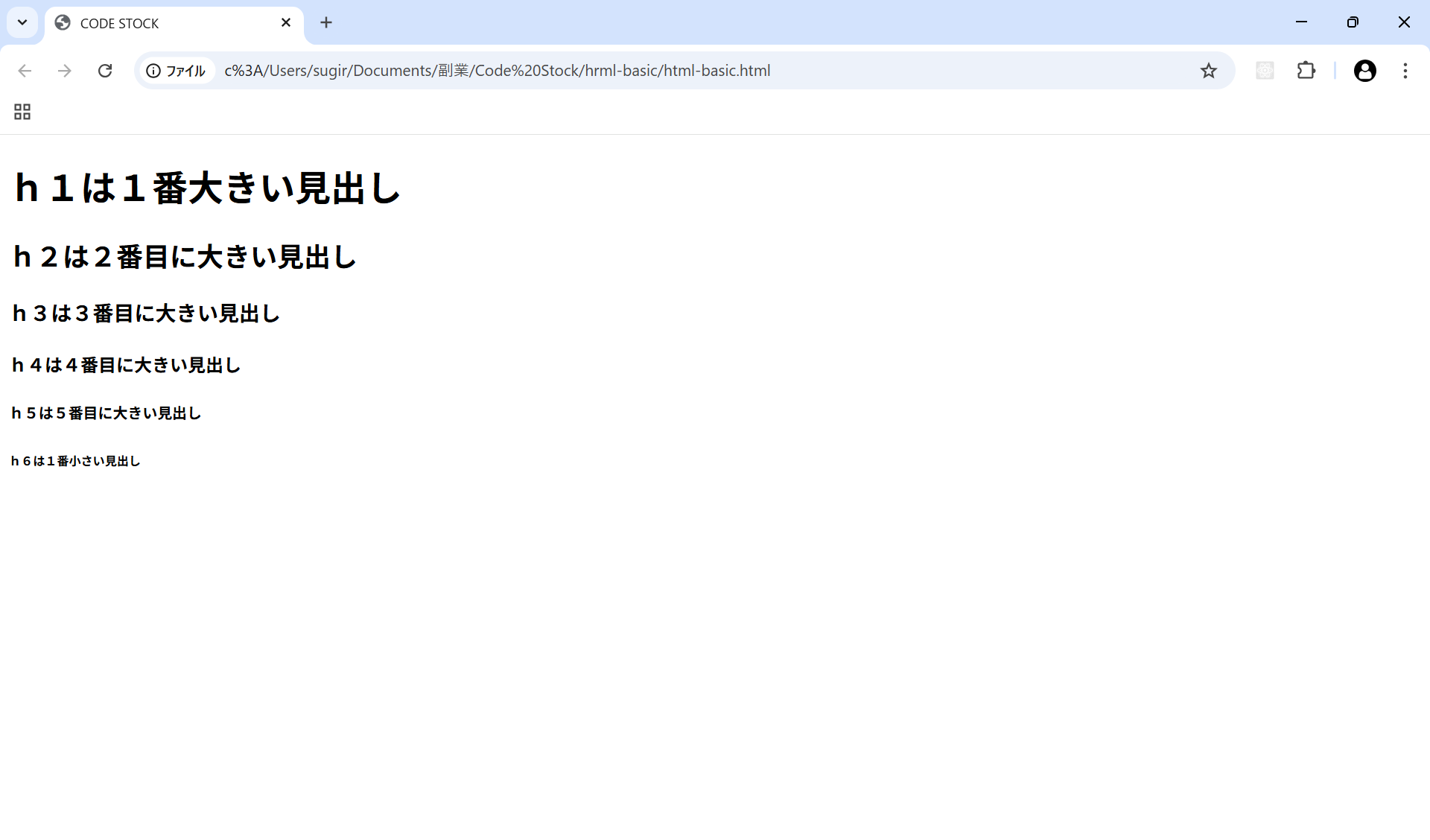The image size is (1430, 840).
Task: Click the address bar URL text
Action: click(x=497, y=71)
